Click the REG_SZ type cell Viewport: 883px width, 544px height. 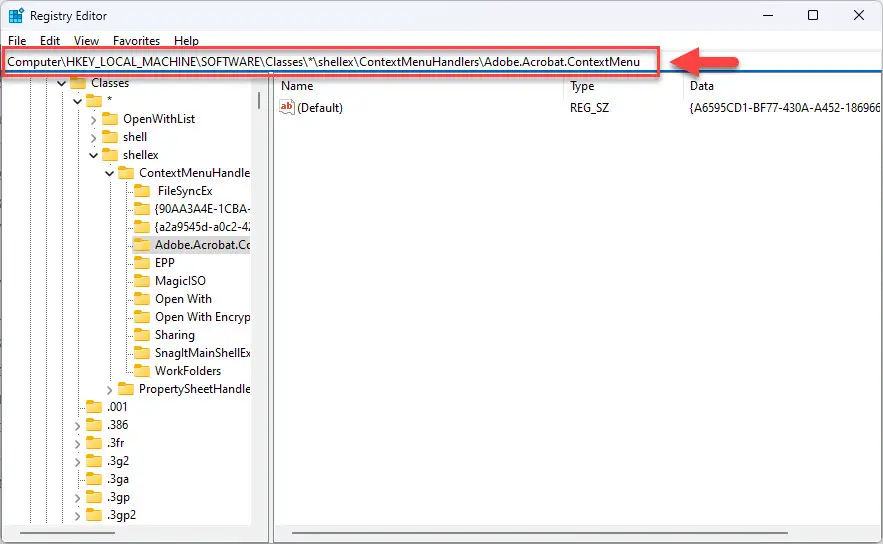[x=589, y=108]
